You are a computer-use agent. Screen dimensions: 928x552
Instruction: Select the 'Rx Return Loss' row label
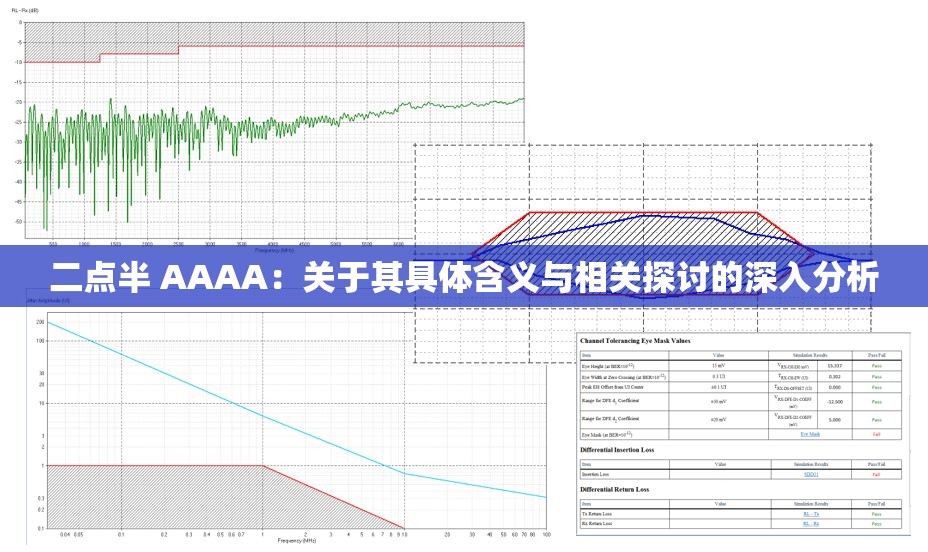pyautogui.click(x=597, y=524)
